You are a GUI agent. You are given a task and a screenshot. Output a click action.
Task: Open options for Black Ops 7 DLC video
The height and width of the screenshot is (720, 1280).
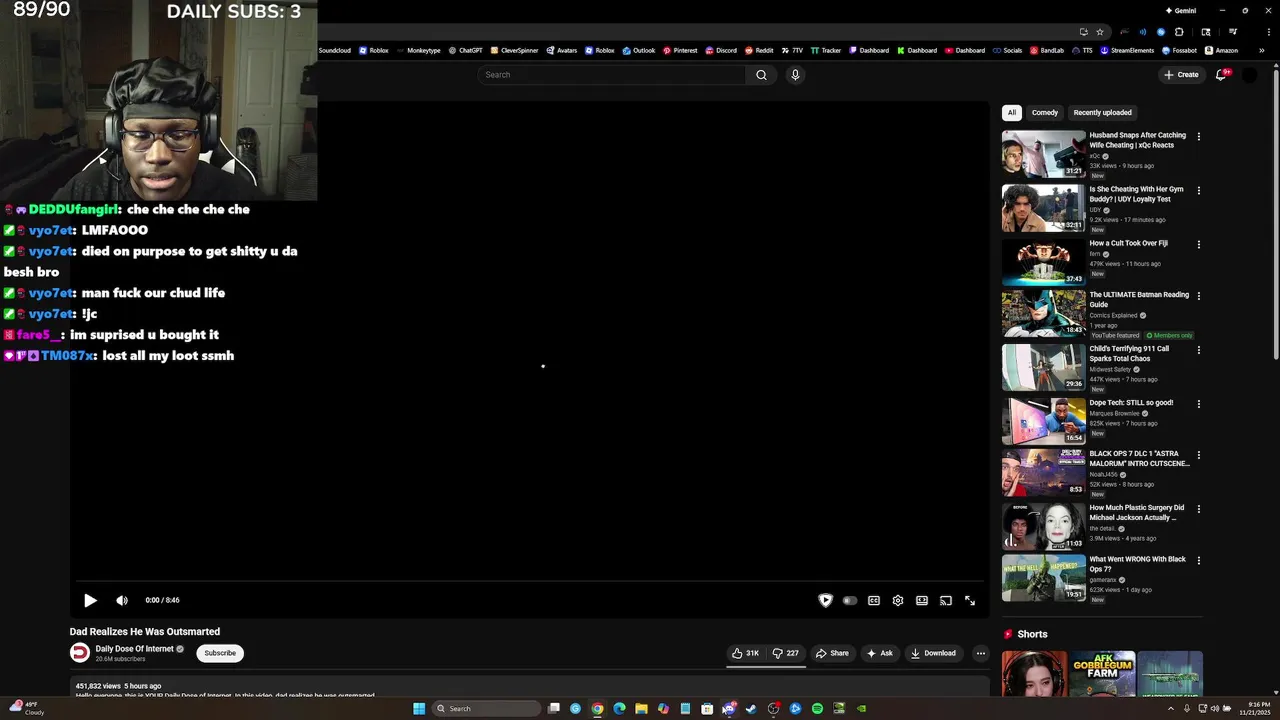pyautogui.click(x=1199, y=456)
